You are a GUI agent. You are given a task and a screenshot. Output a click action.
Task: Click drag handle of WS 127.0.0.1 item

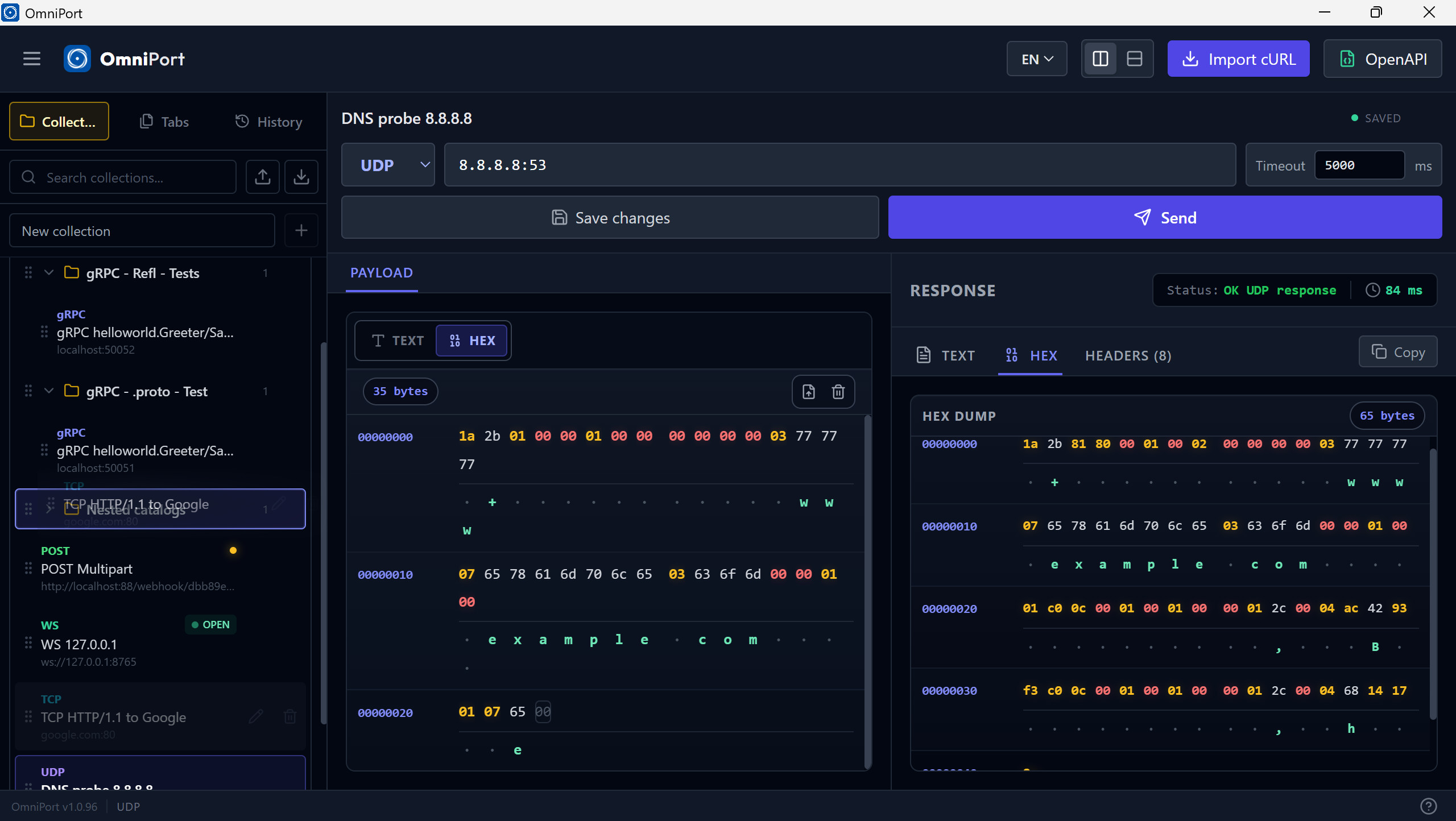click(x=28, y=643)
